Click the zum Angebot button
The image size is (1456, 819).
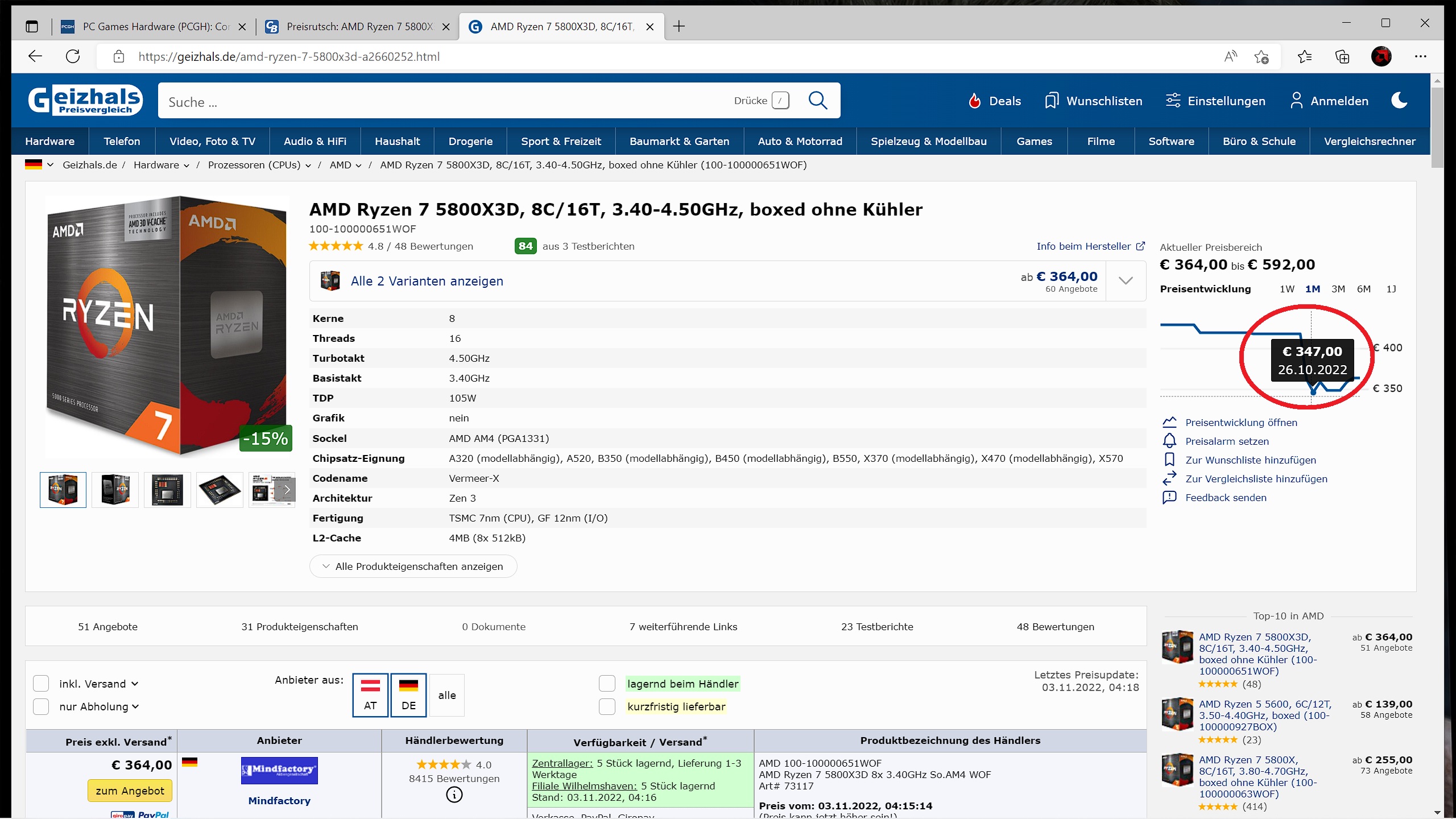[x=130, y=791]
